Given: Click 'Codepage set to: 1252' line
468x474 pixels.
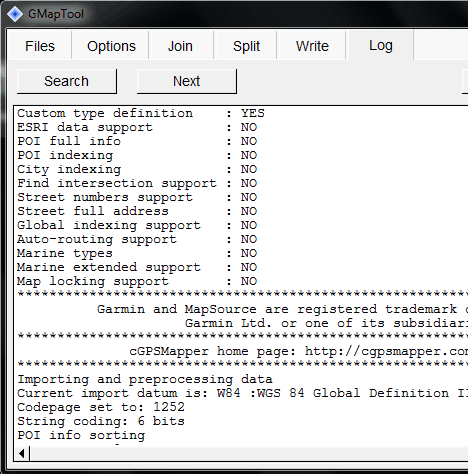Looking at the screenshot, I should [101, 407].
